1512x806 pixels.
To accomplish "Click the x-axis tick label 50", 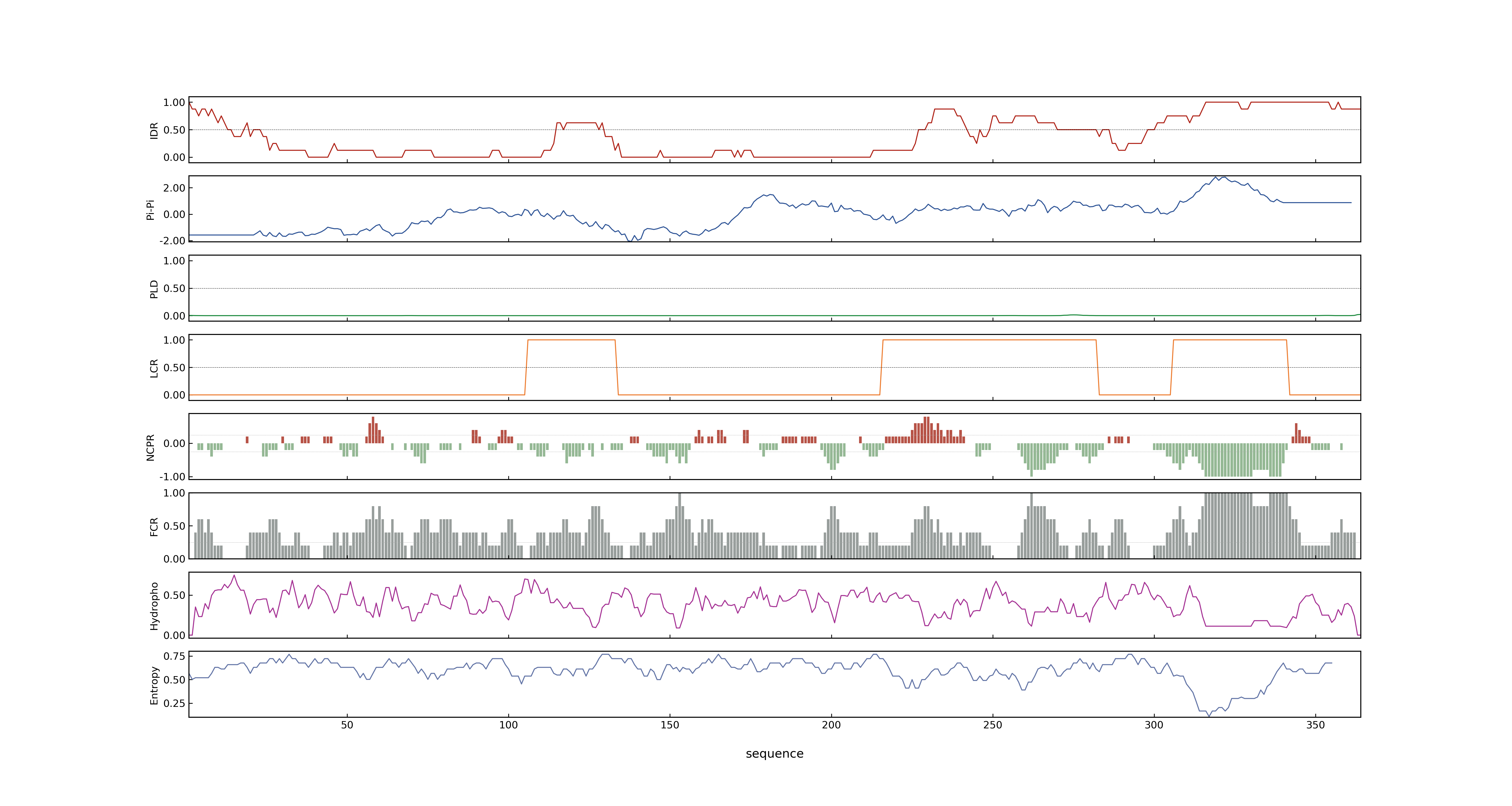I will tap(347, 725).
